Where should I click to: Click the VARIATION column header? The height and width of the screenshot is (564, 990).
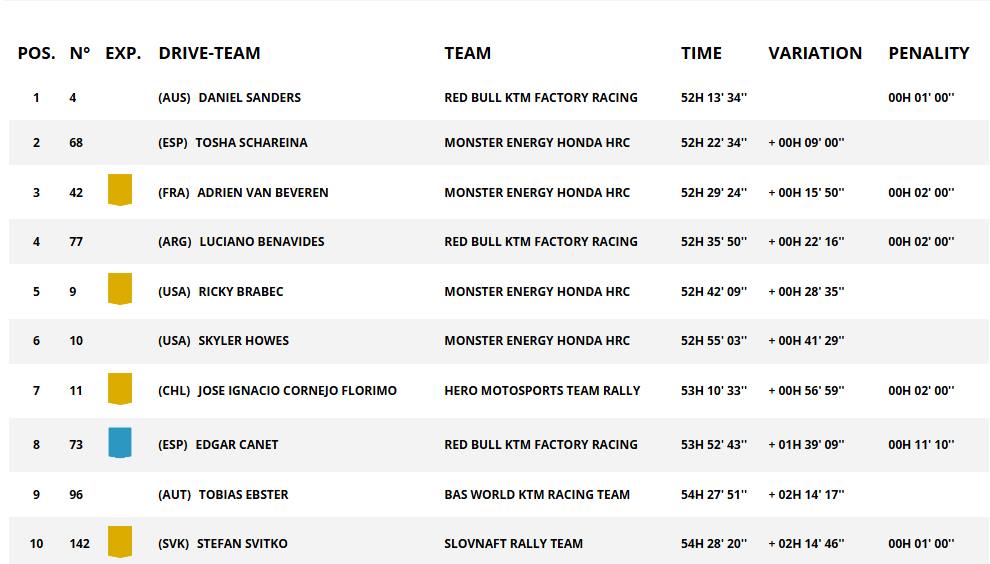point(814,53)
